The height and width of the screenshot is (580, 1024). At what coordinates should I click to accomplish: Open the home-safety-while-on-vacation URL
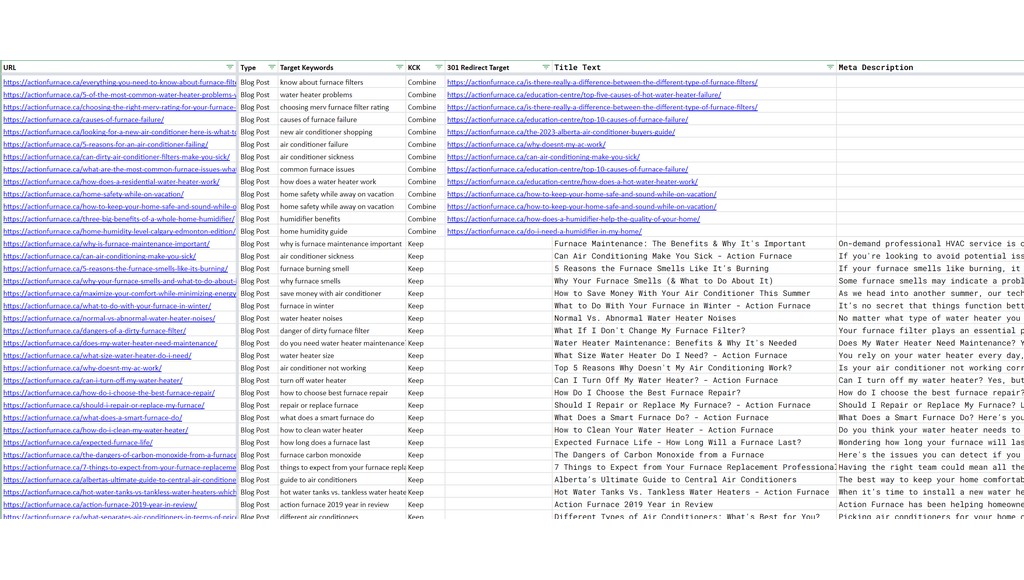click(x=93, y=194)
